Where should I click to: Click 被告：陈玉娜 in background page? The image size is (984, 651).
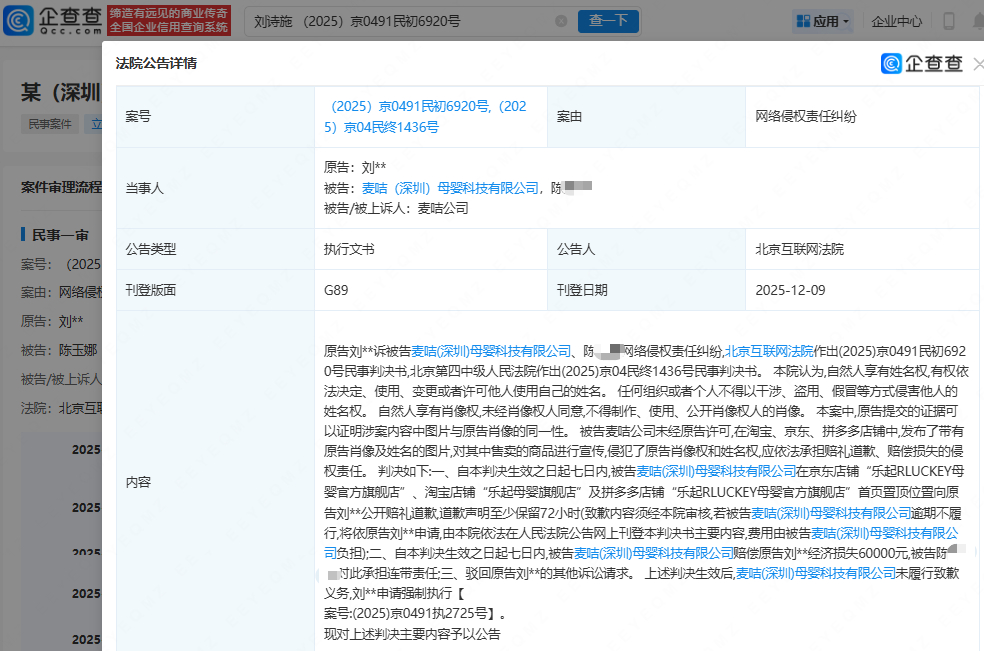[59, 350]
